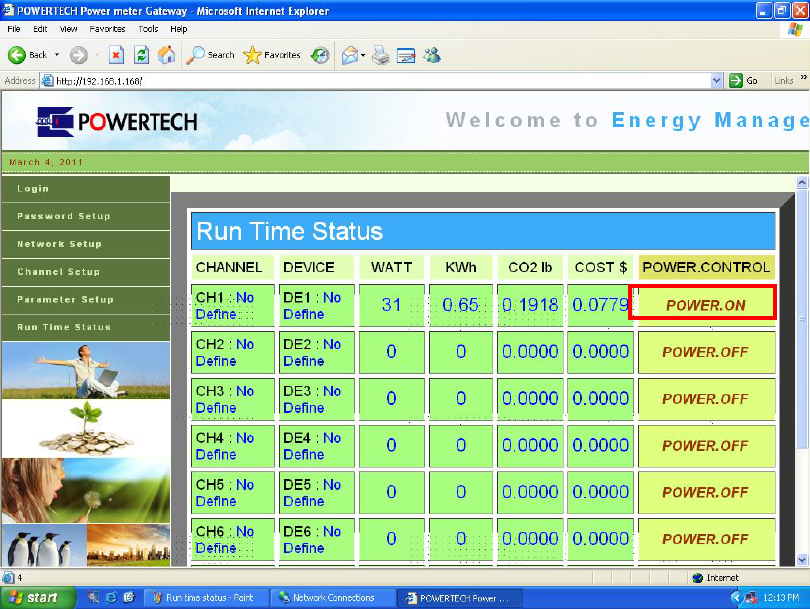Click the coins and plant thumbnail

click(x=86, y=428)
